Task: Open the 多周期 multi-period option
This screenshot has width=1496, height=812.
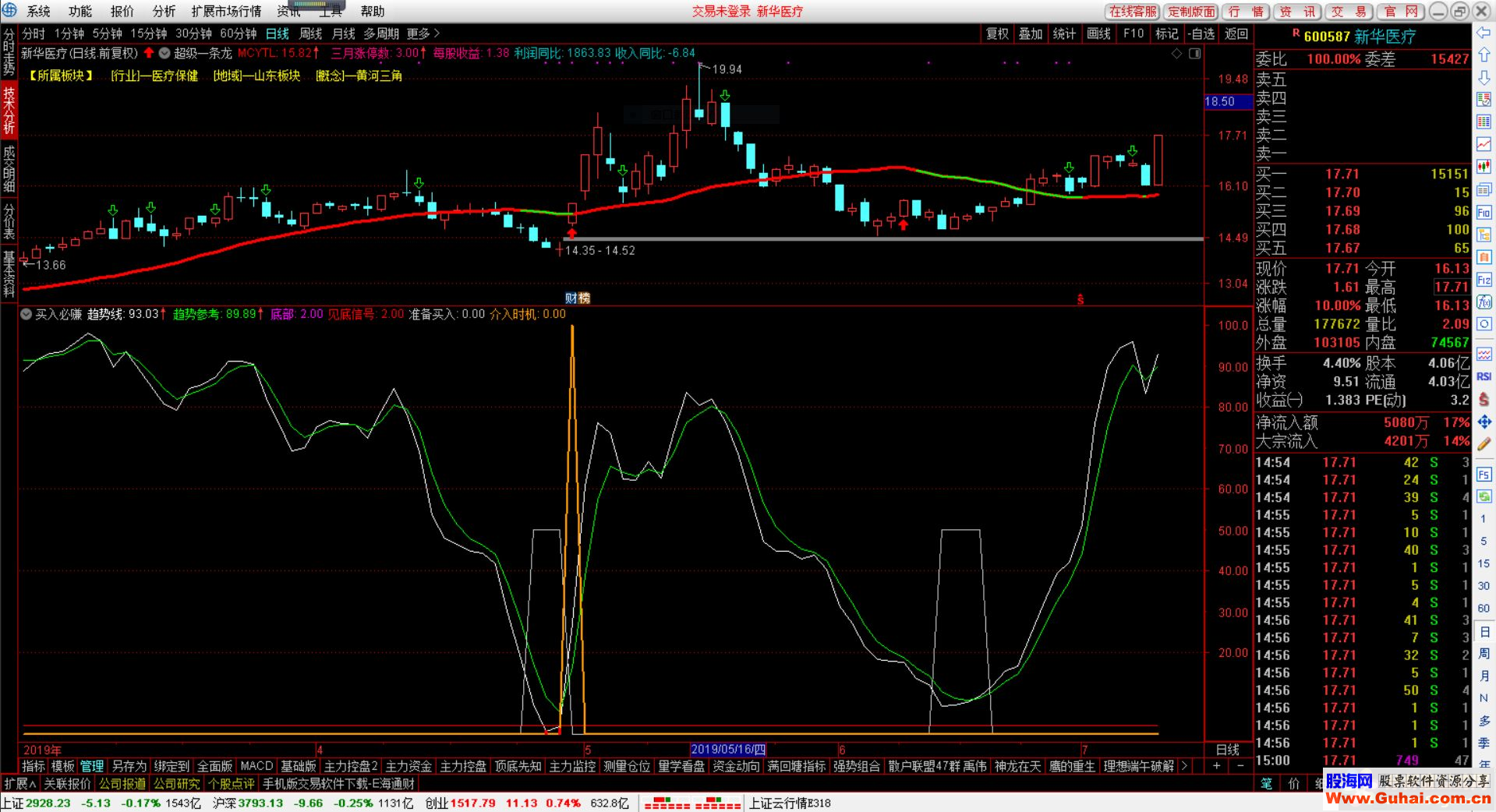Action: pyautogui.click(x=381, y=34)
